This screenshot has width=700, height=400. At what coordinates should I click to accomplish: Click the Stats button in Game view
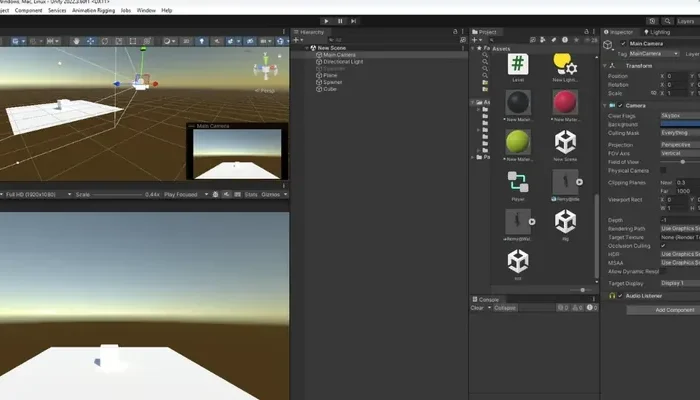point(251,195)
